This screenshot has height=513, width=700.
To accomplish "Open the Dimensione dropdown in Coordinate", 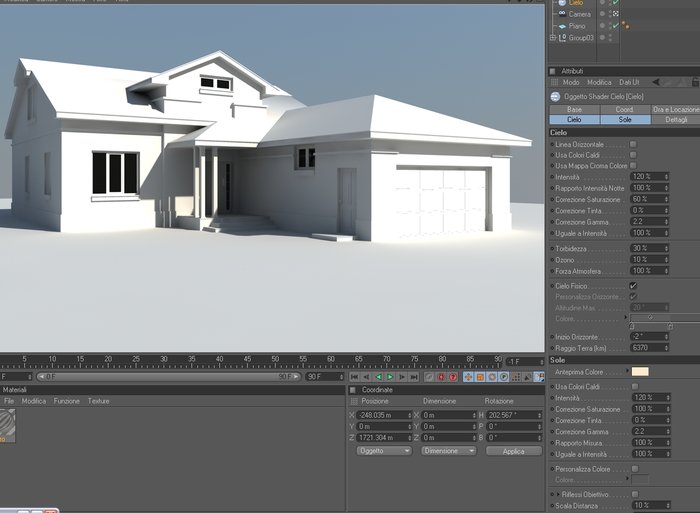I will (x=449, y=451).
